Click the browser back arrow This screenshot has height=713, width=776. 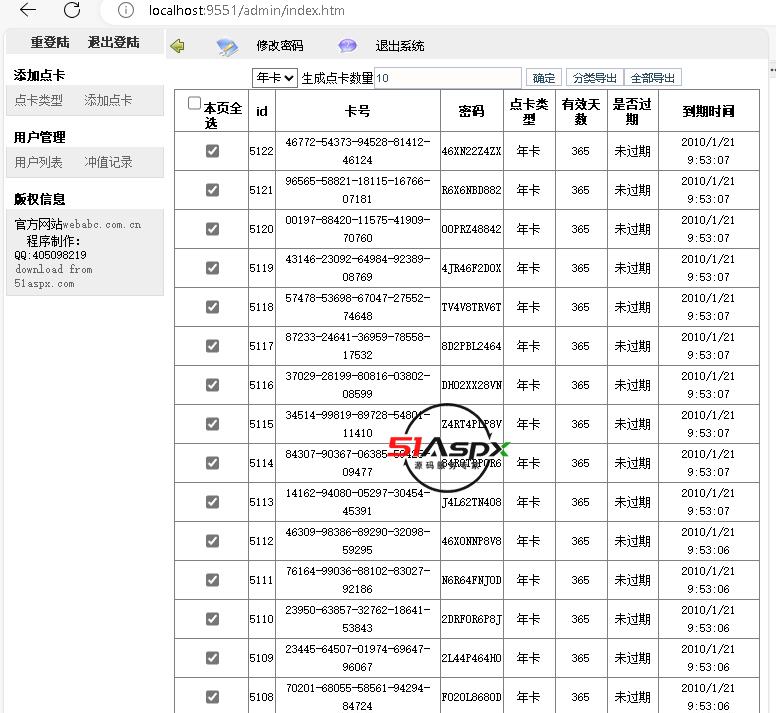click(x=28, y=10)
